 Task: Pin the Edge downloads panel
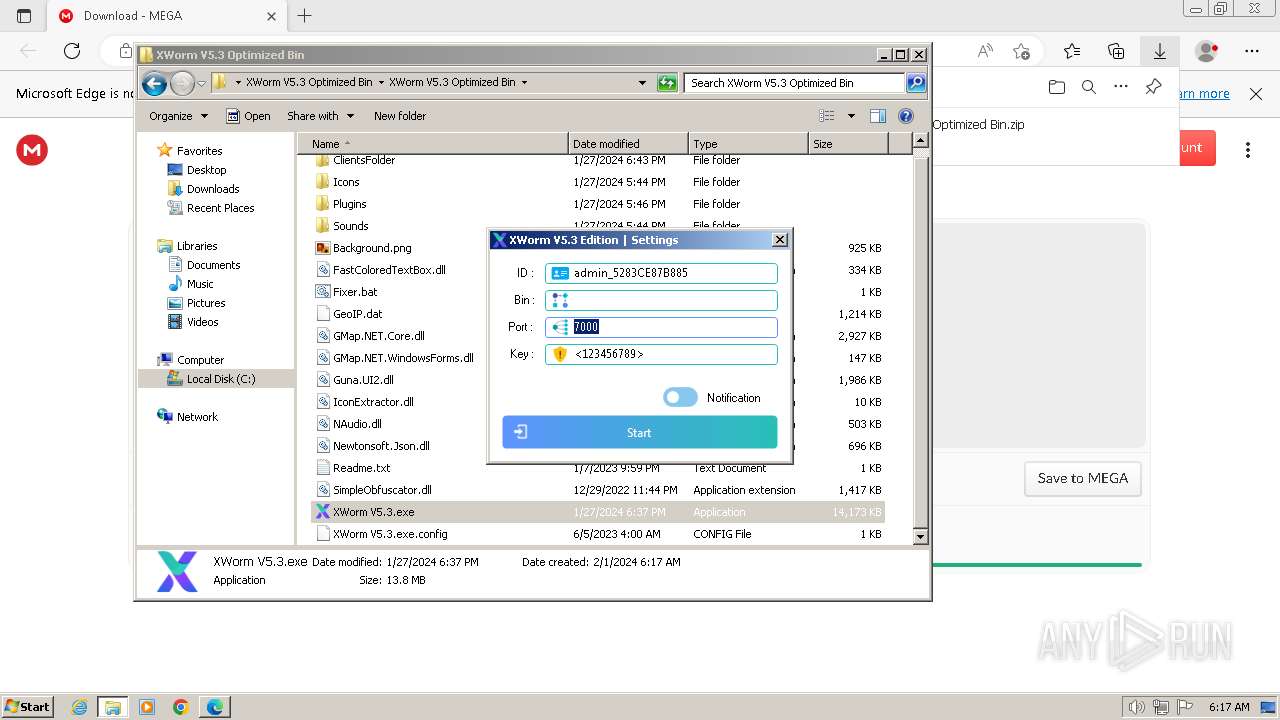1153,87
